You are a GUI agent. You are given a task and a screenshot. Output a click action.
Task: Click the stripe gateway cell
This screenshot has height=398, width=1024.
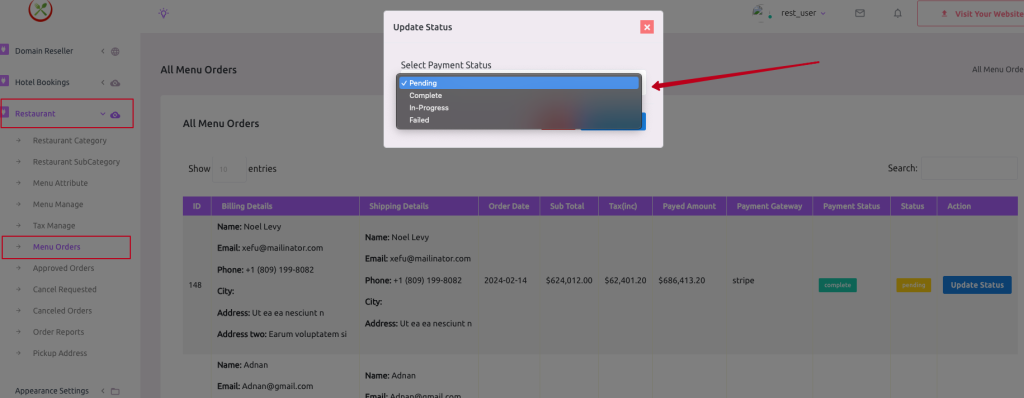tap(743, 280)
